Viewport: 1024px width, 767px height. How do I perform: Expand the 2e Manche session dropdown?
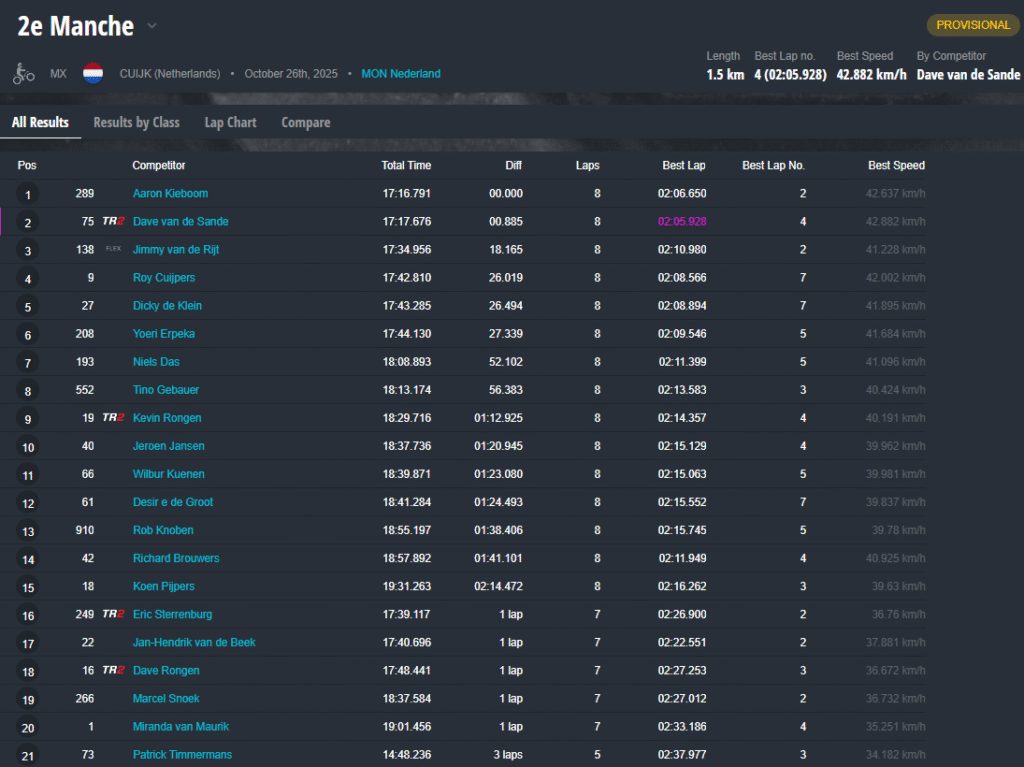[151, 26]
